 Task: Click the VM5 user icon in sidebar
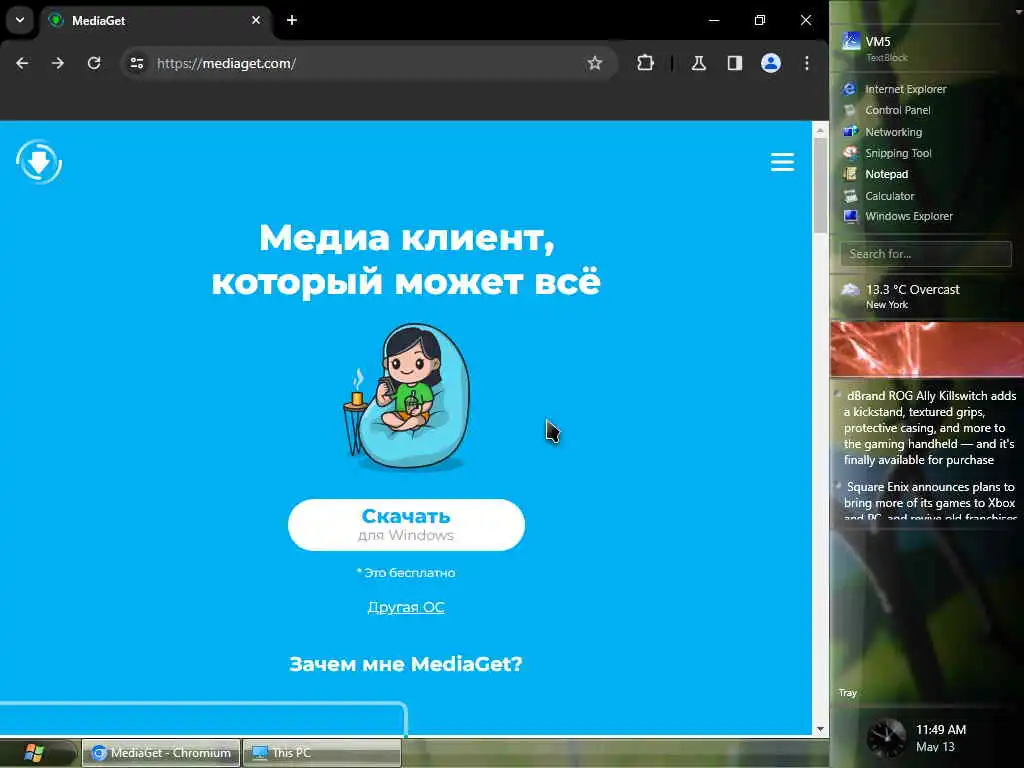coord(851,42)
